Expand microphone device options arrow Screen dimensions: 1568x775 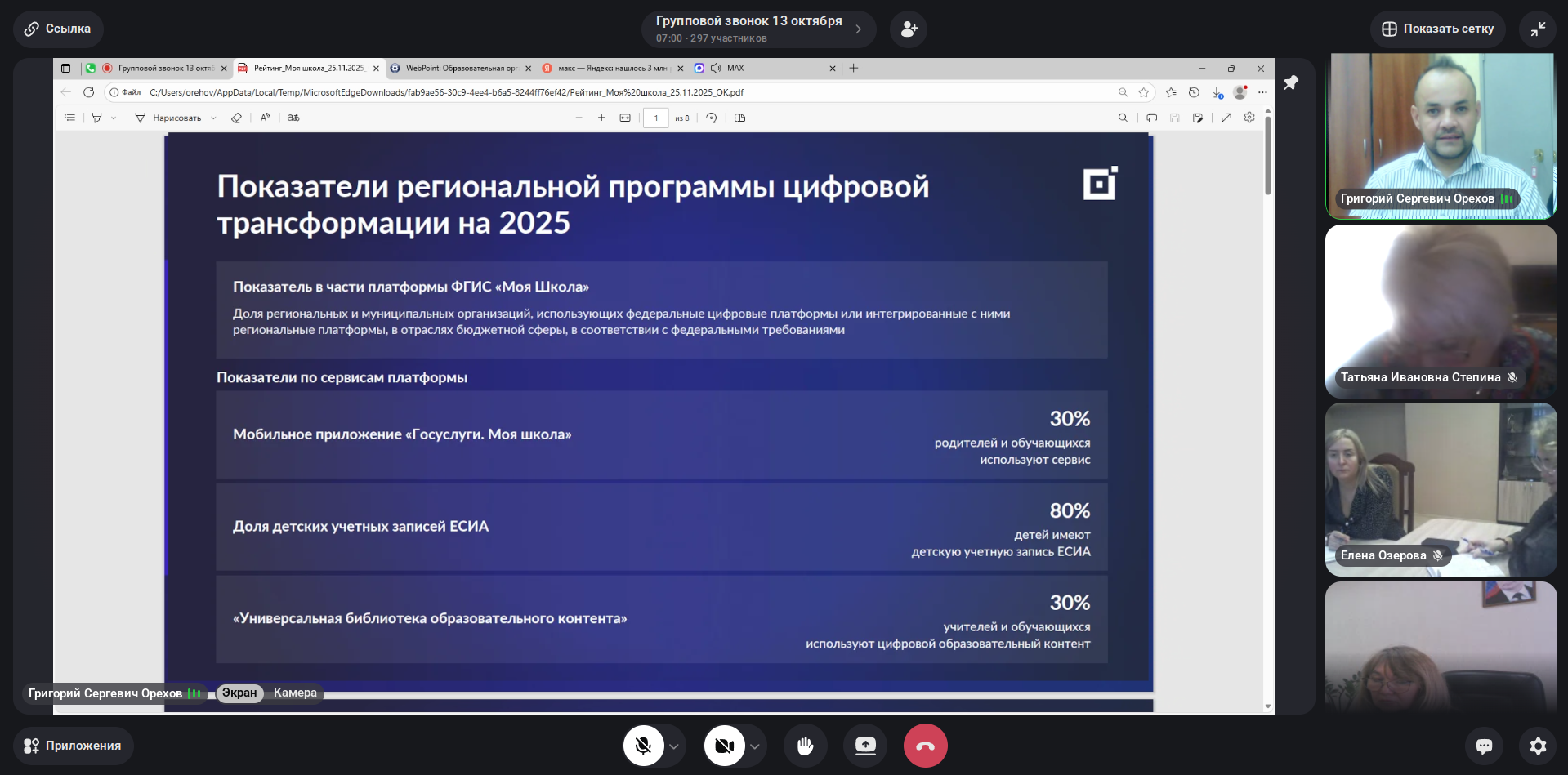[x=674, y=746]
